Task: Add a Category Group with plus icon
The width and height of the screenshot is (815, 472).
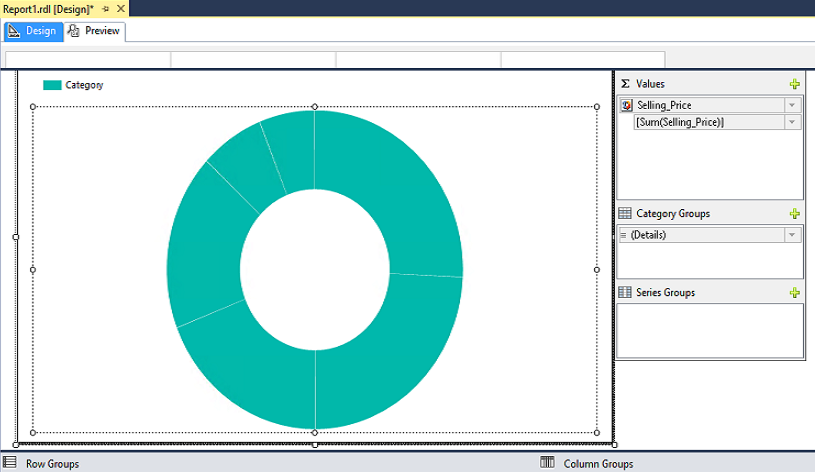Action: (x=794, y=214)
